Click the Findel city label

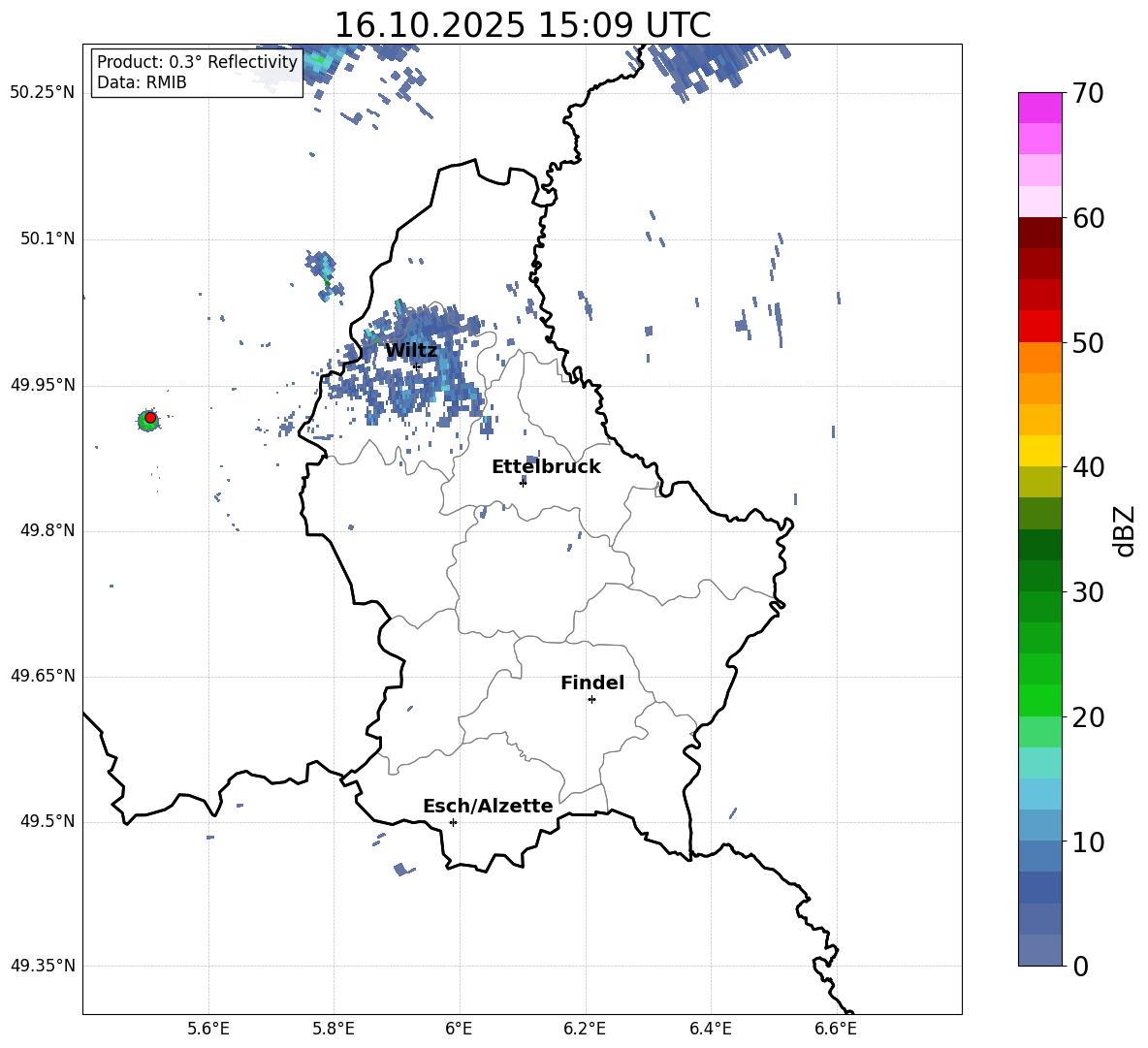(x=592, y=683)
